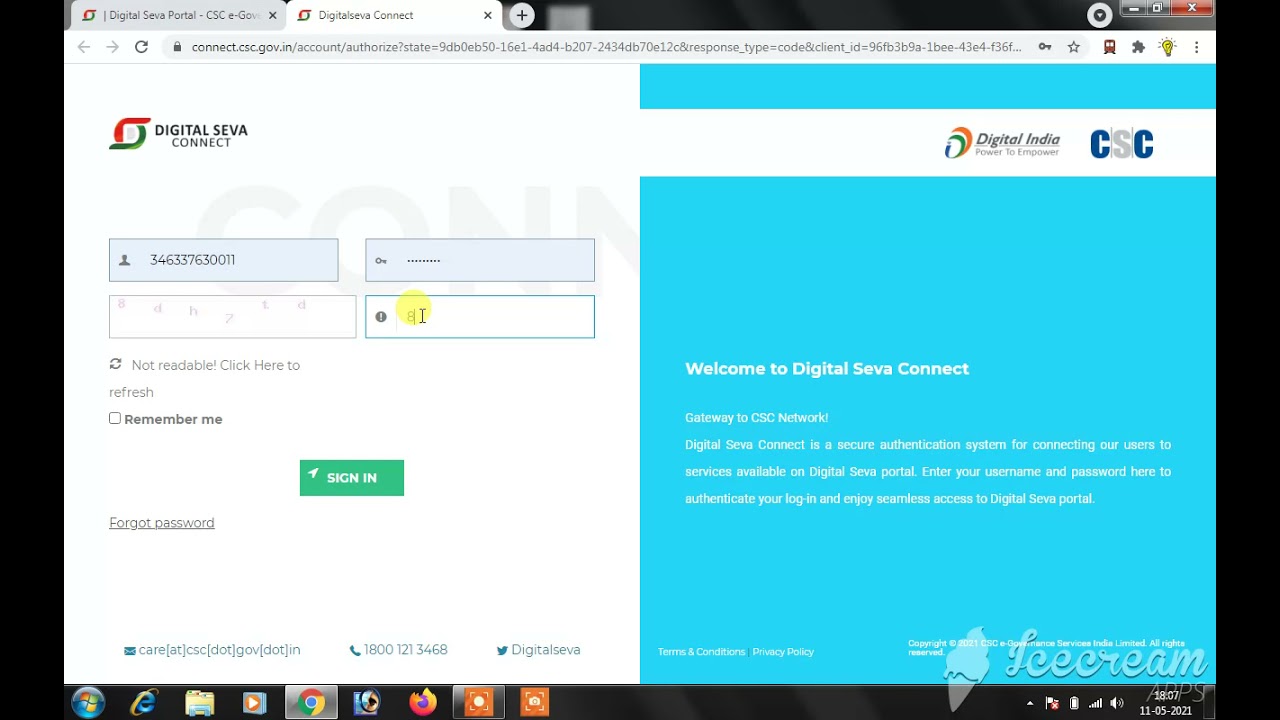This screenshot has width=1280, height=720.
Task: Click the 'Gateway to CSC Network!' text
Action: pyautogui.click(x=756, y=418)
